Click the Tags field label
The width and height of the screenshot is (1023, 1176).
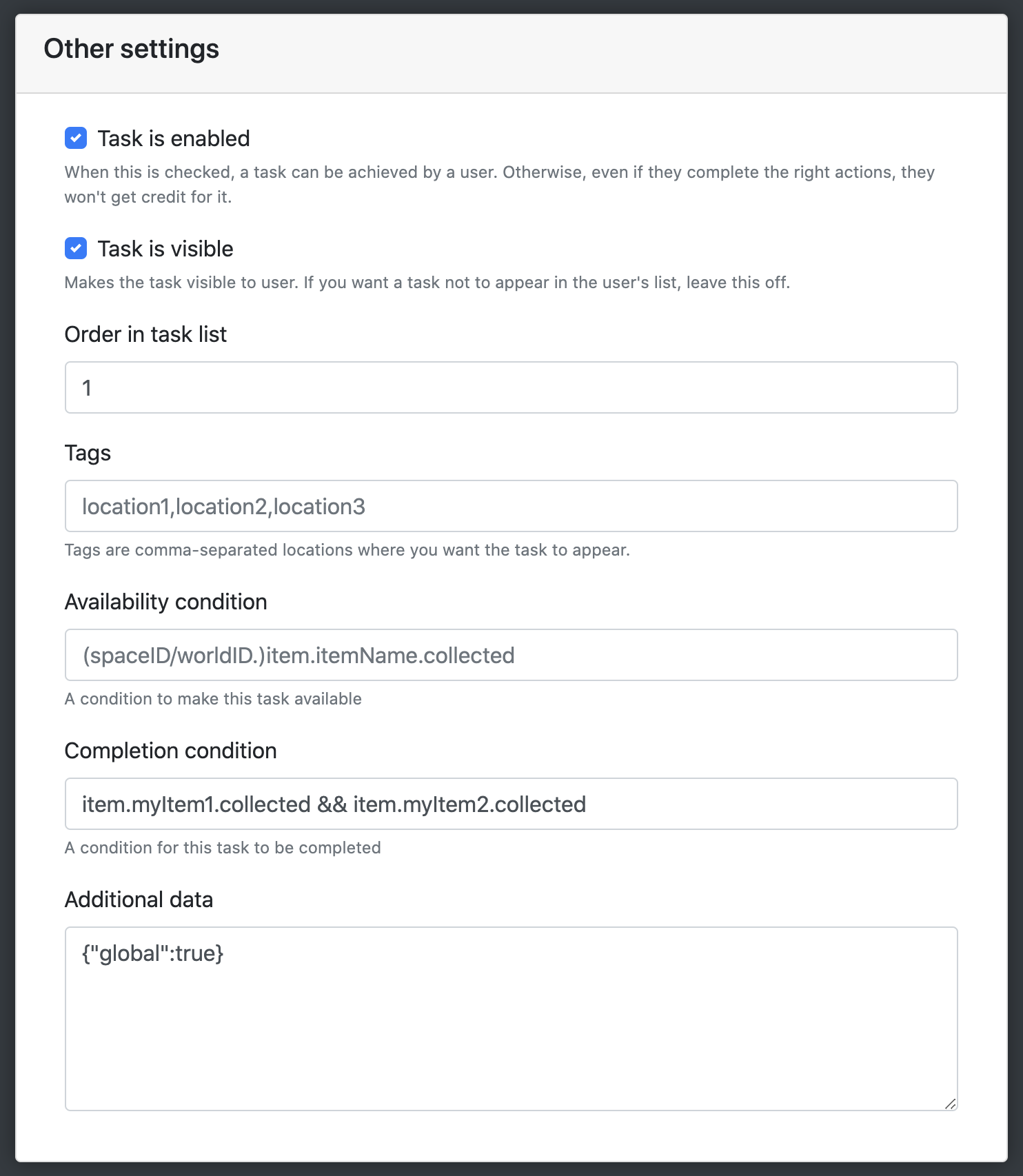tap(88, 453)
